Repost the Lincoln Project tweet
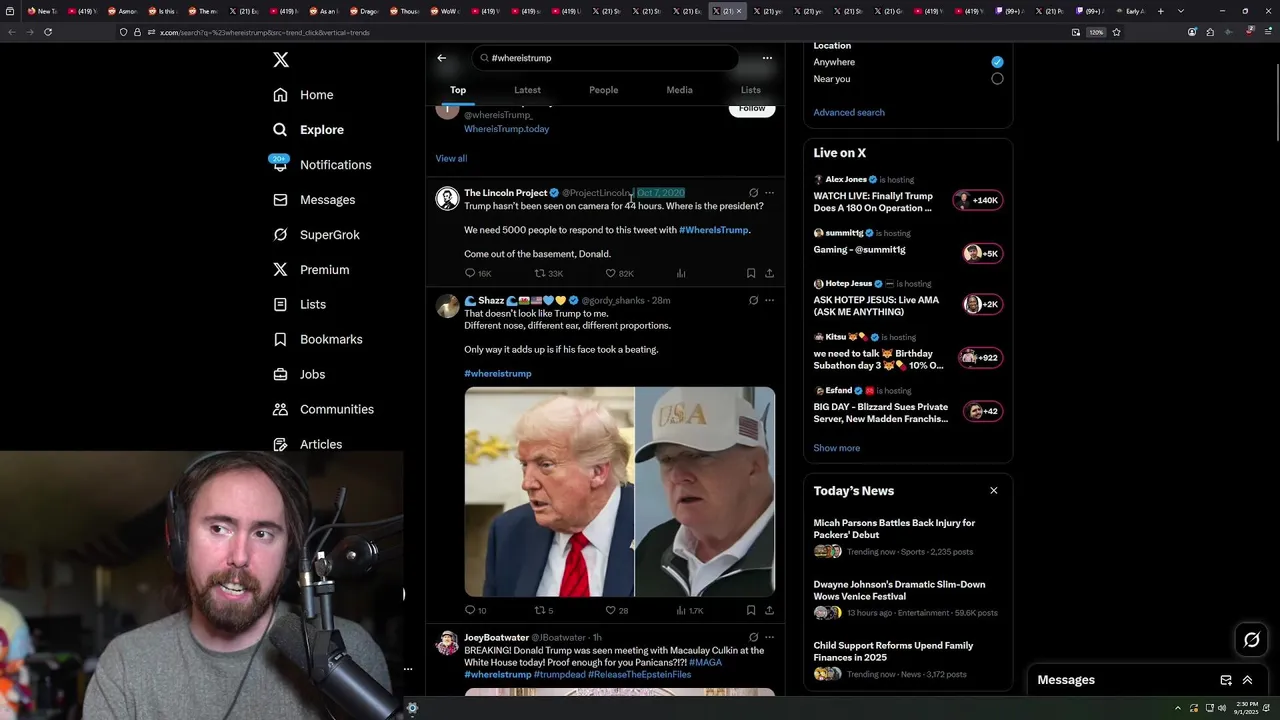 coord(540,273)
